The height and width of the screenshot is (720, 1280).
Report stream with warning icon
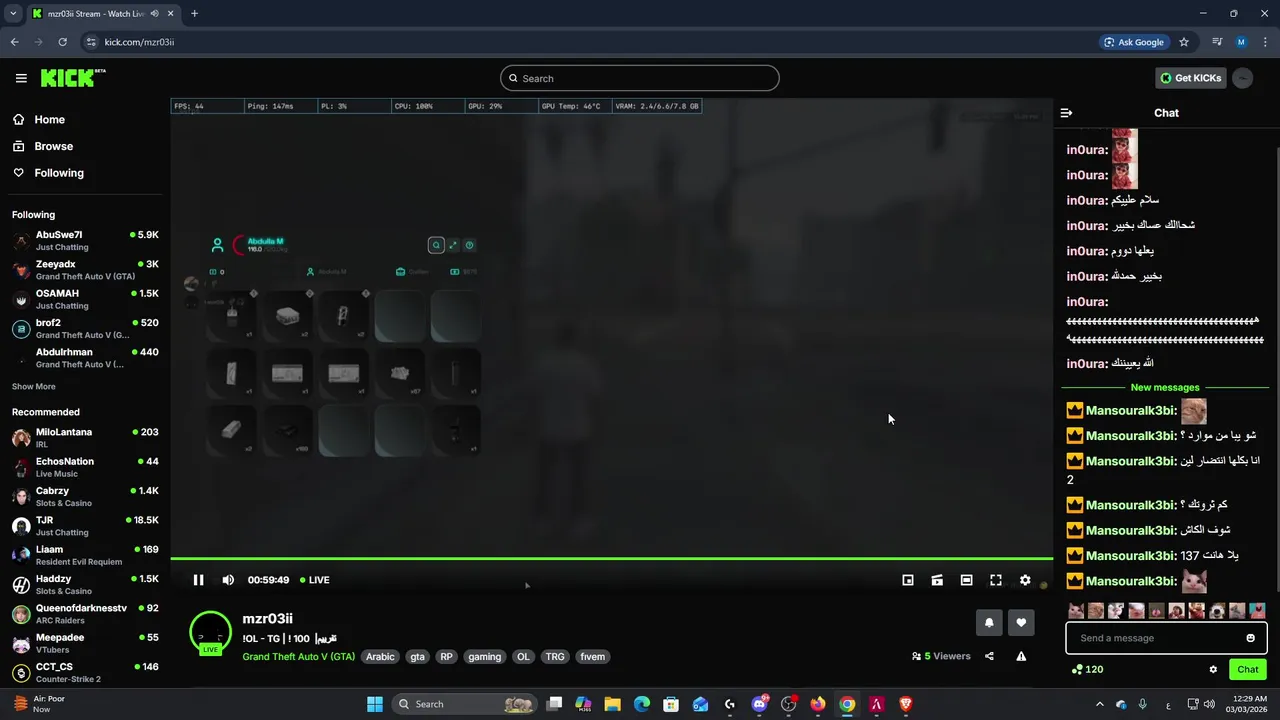click(x=1021, y=656)
